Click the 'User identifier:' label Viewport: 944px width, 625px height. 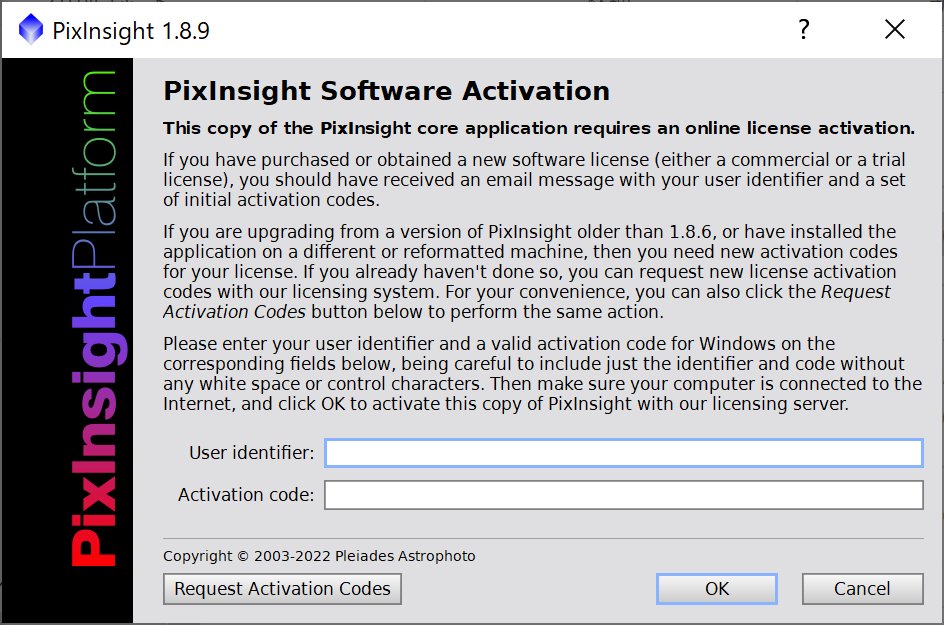click(x=252, y=453)
